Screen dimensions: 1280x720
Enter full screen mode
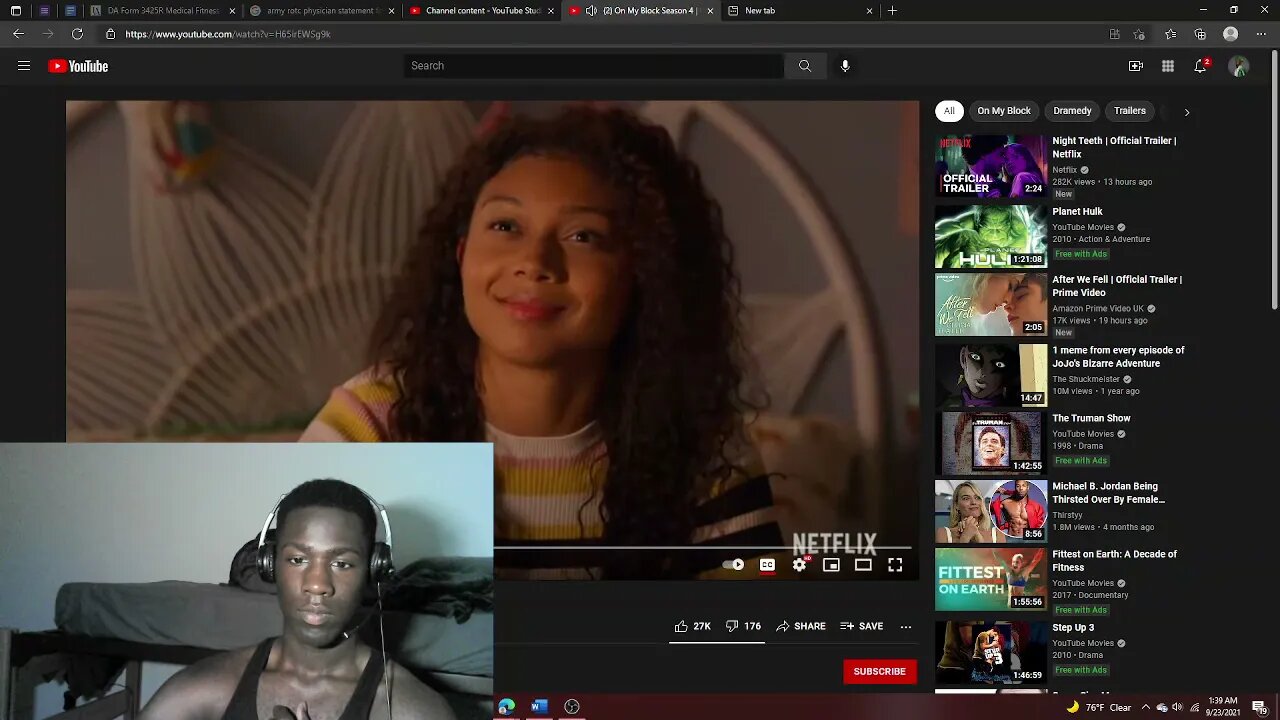895,565
